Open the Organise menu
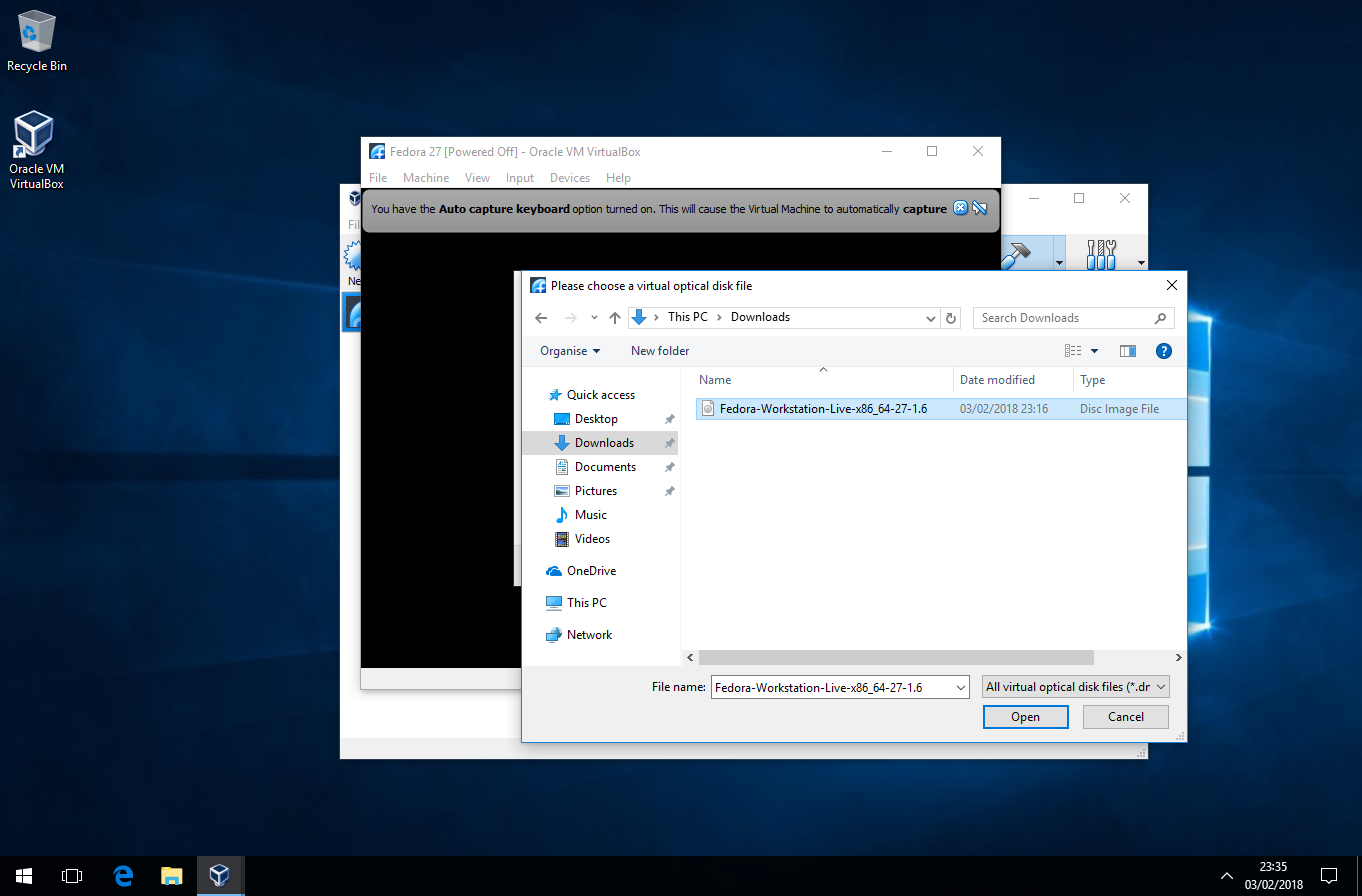This screenshot has width=1362, height=896. (x=570, y=351)
